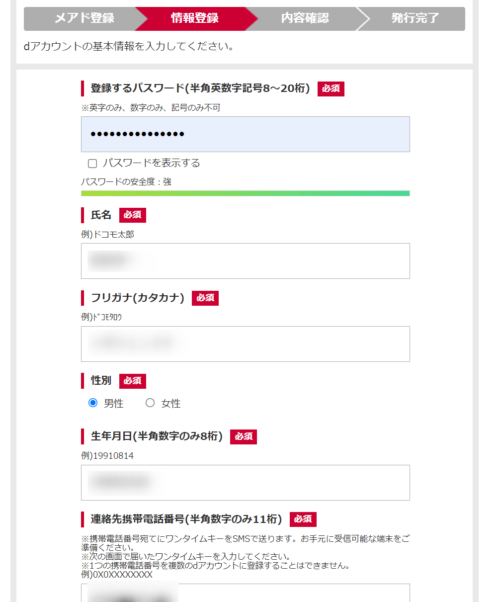Click the パスワードを表示する label text

tap(151, 163)
